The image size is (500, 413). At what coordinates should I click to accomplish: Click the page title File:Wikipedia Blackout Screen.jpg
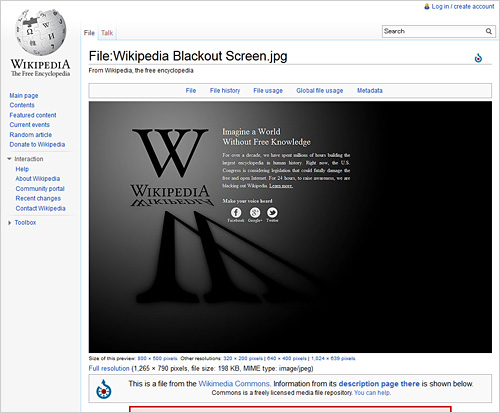(188, 56)
